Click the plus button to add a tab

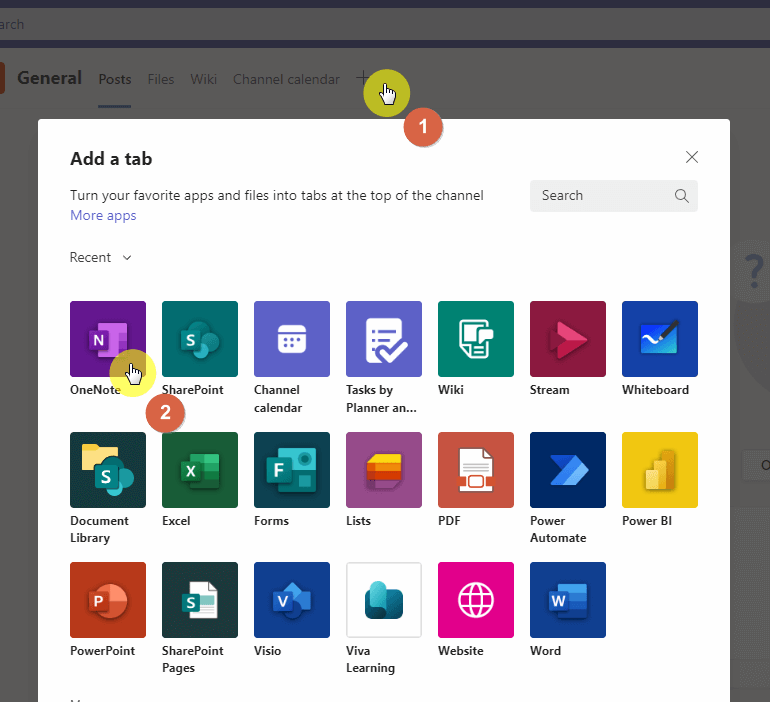pos(363,78)
